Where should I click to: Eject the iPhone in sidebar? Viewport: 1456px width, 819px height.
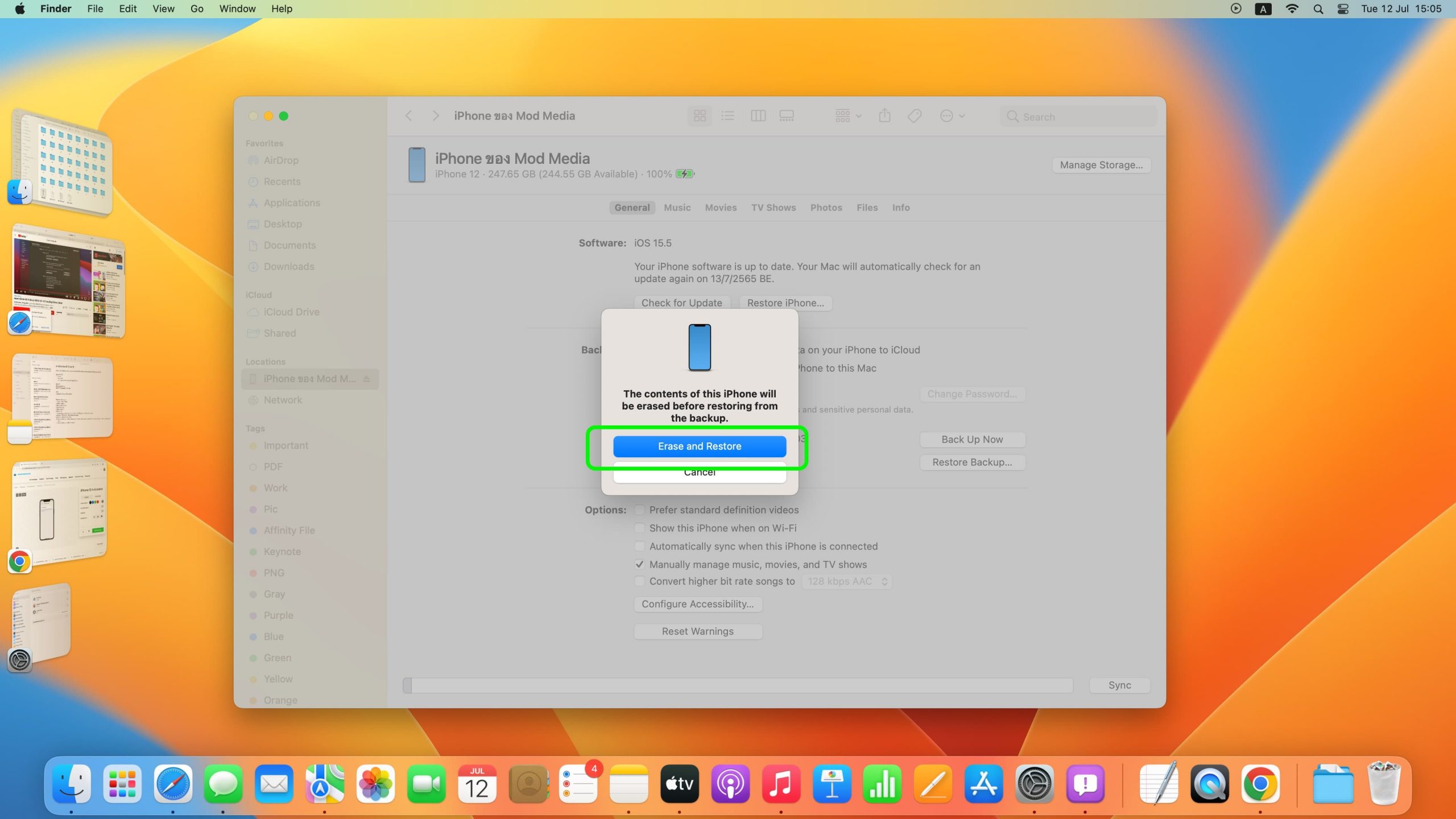[367, 379]
